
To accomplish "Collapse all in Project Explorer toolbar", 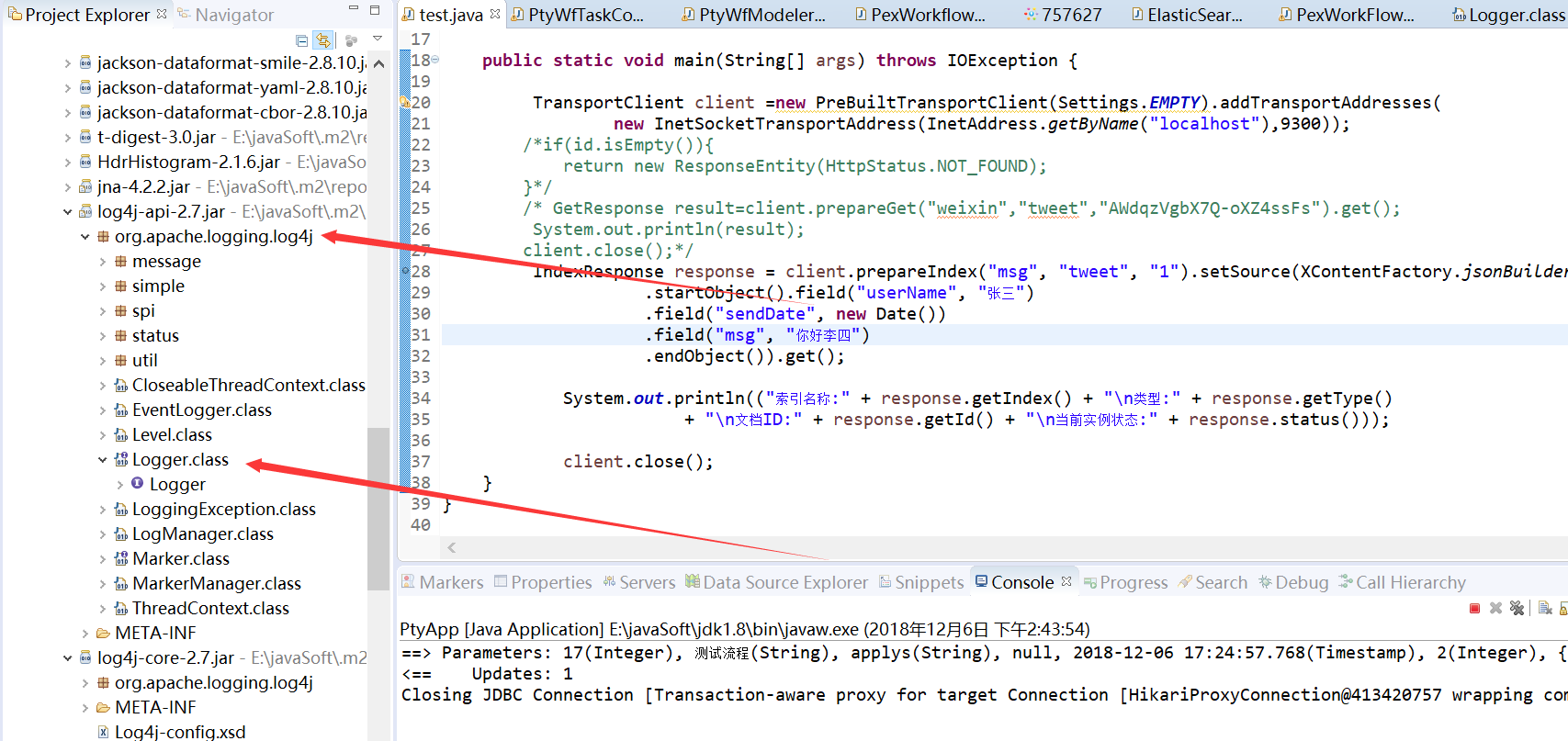I will 302,40.
